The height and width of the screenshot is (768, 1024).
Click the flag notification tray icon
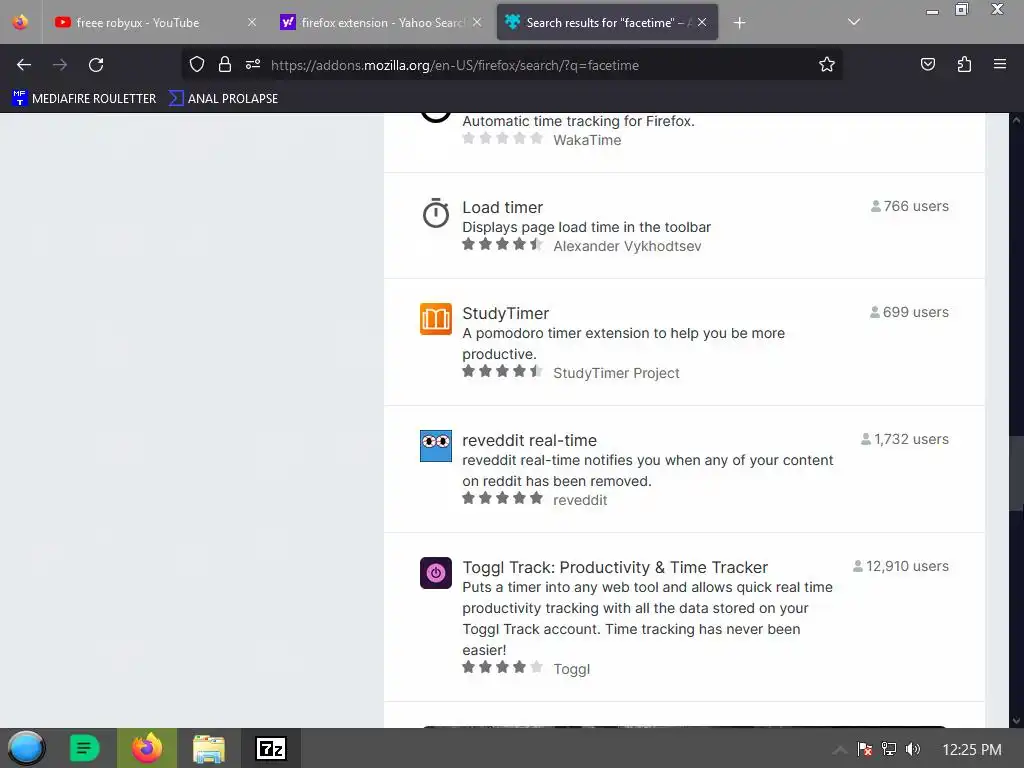pos(865,749)
